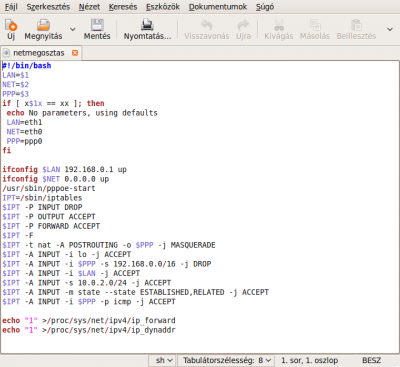
Task: Open the Szerkesztés menu
Action: pos(48,7)
